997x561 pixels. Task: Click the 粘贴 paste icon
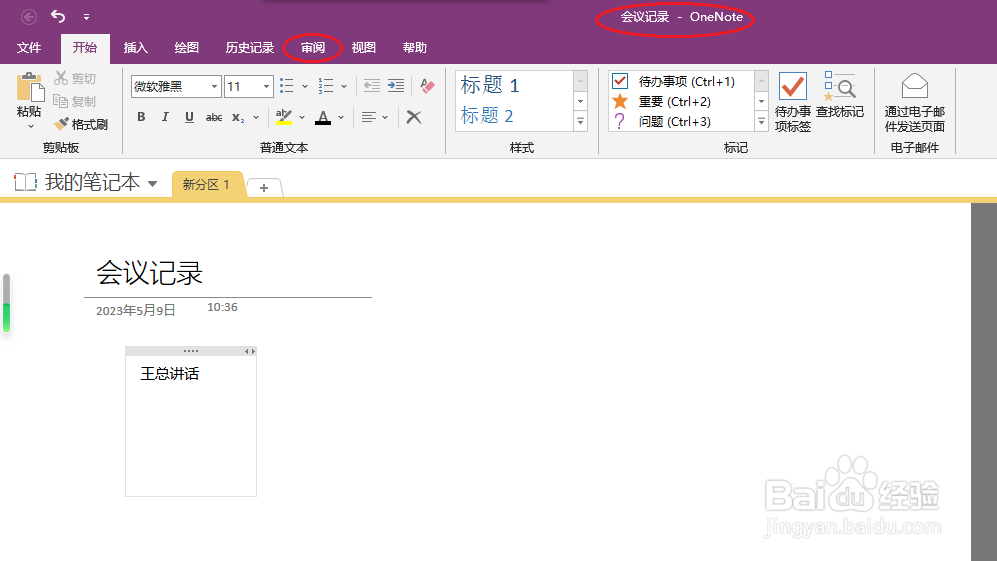coord(29,87)
